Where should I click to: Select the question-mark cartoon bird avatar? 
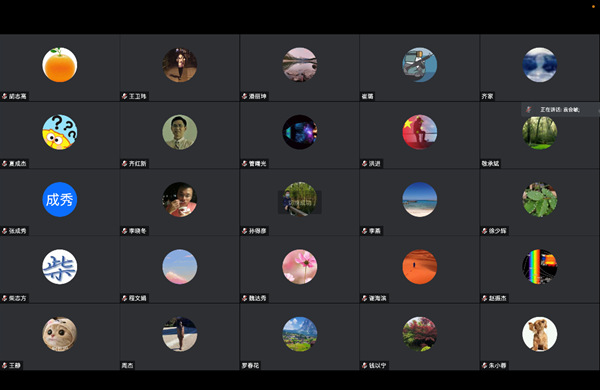click(60, 132)
